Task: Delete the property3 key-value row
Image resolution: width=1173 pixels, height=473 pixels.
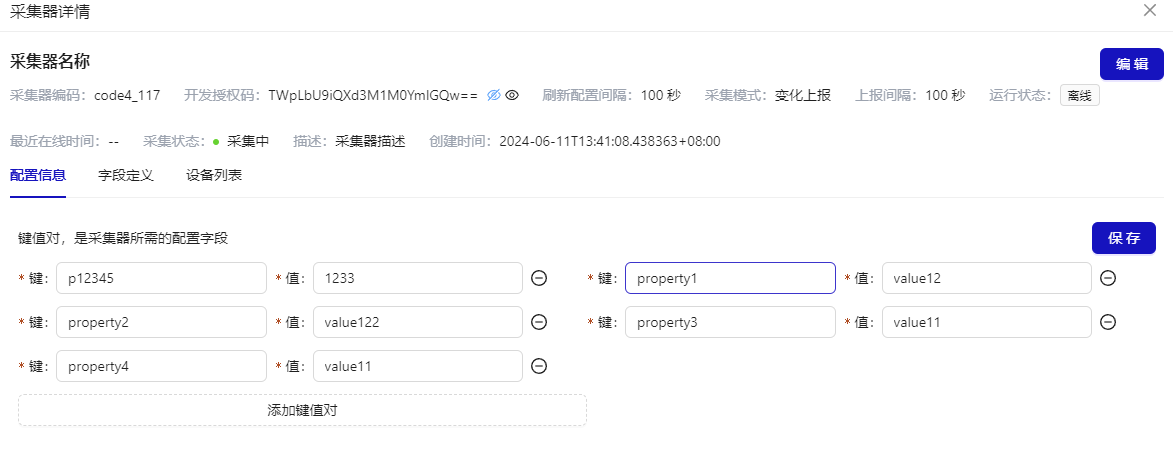Action: [1107, 322]
